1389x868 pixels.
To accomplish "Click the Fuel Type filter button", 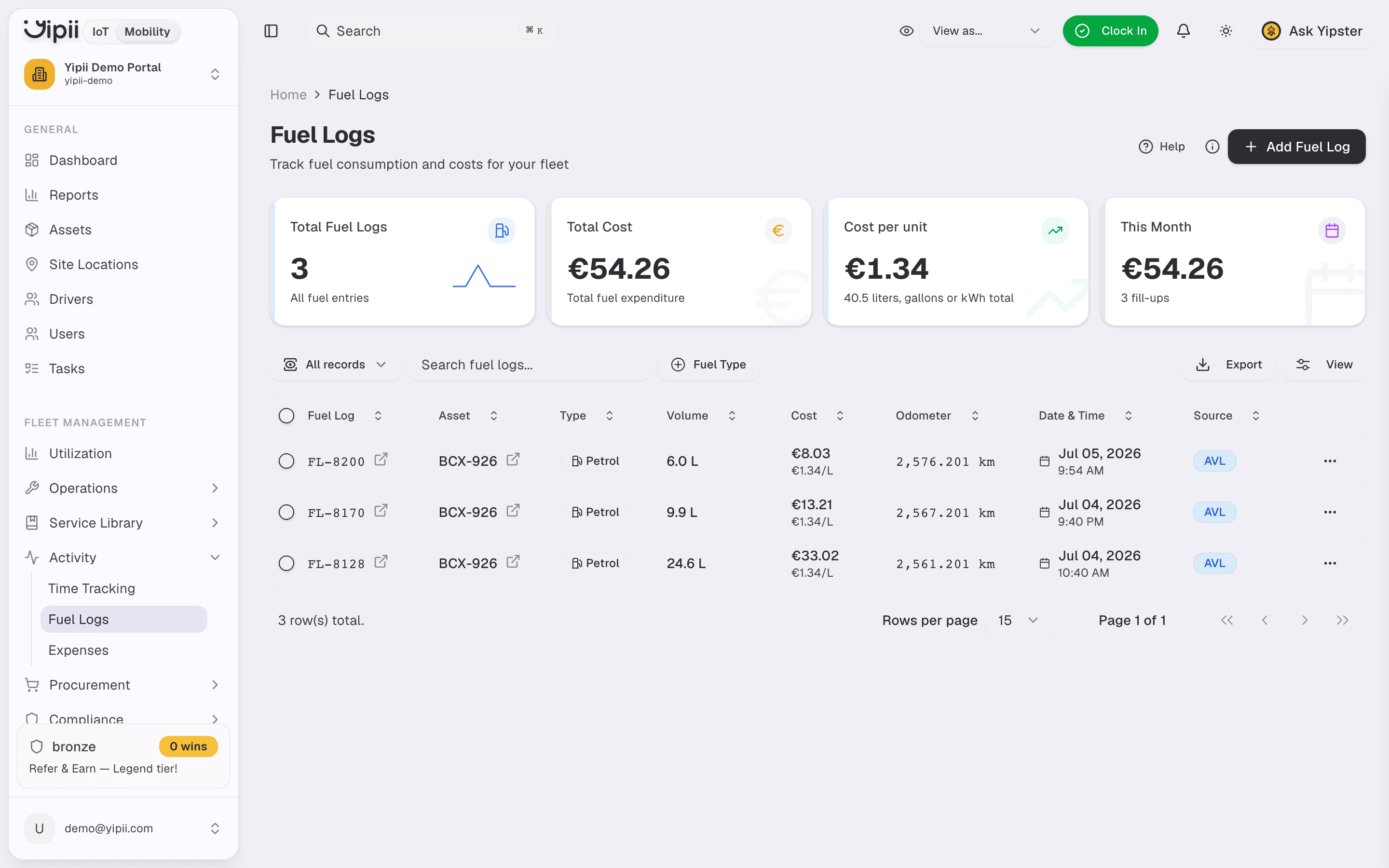I will click(x=708, y=365).
